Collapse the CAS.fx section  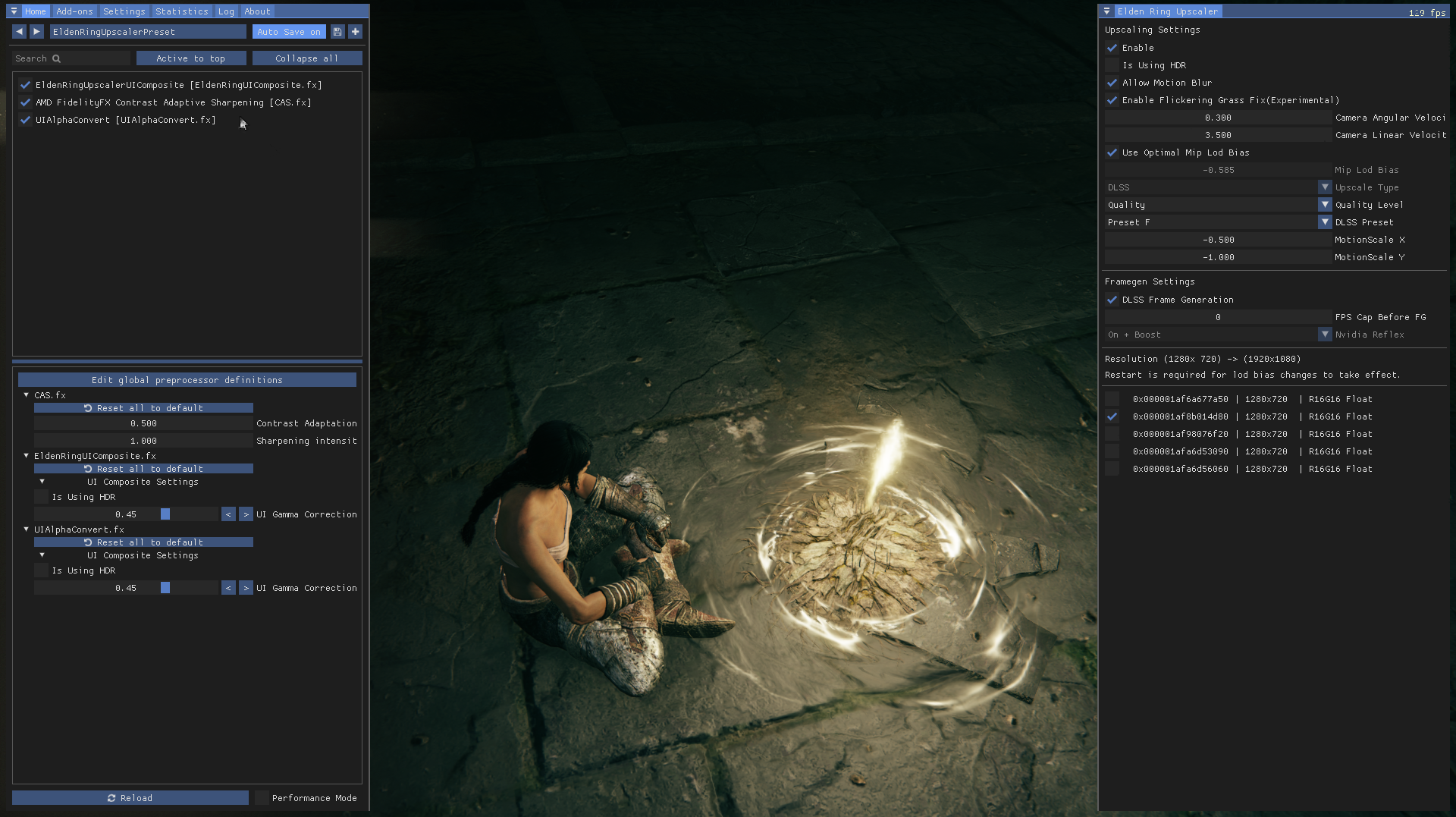[x=27, y=395]
